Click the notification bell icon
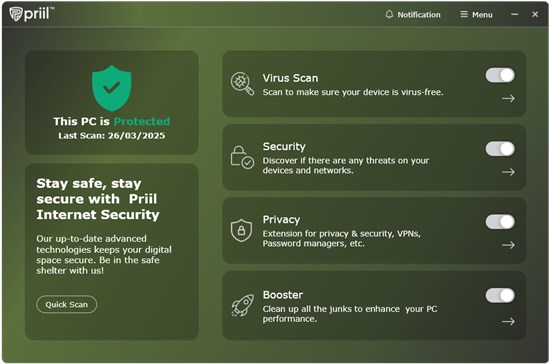 pos(389,14)
